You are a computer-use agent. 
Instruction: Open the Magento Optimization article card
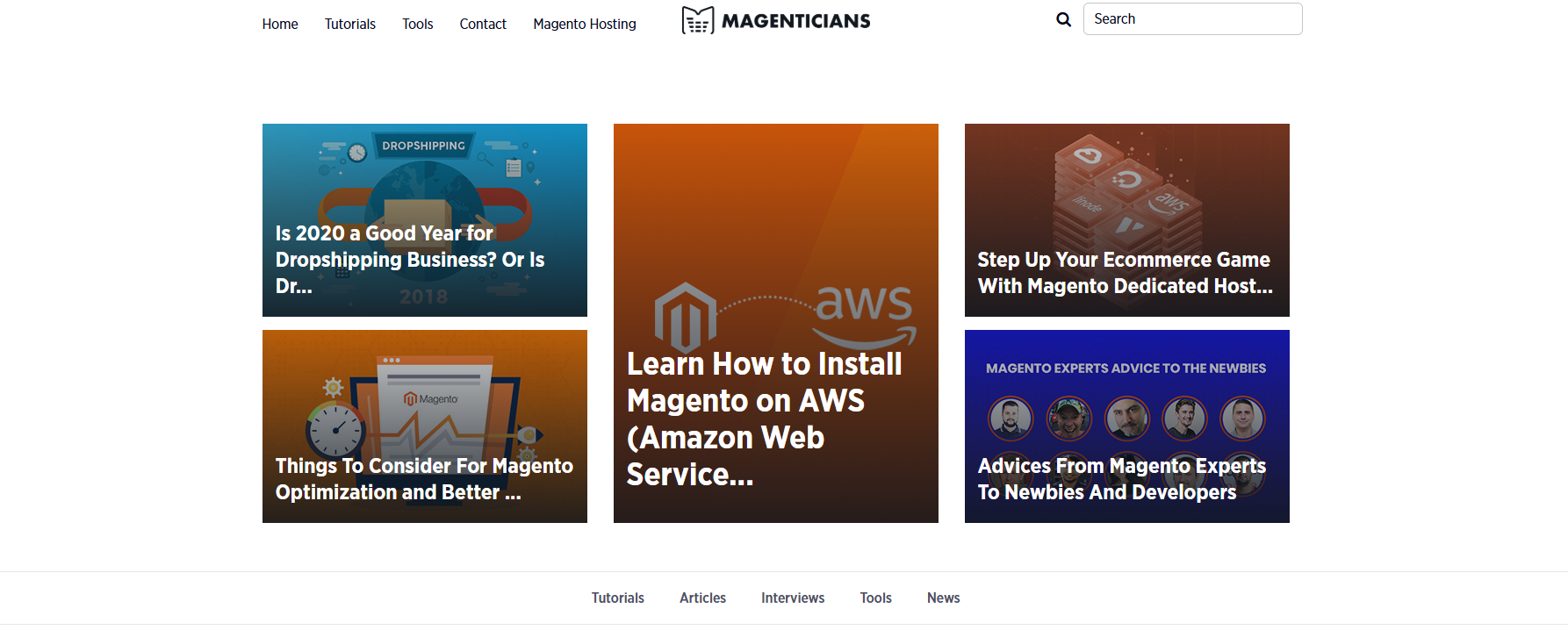[x=425, y=426]
